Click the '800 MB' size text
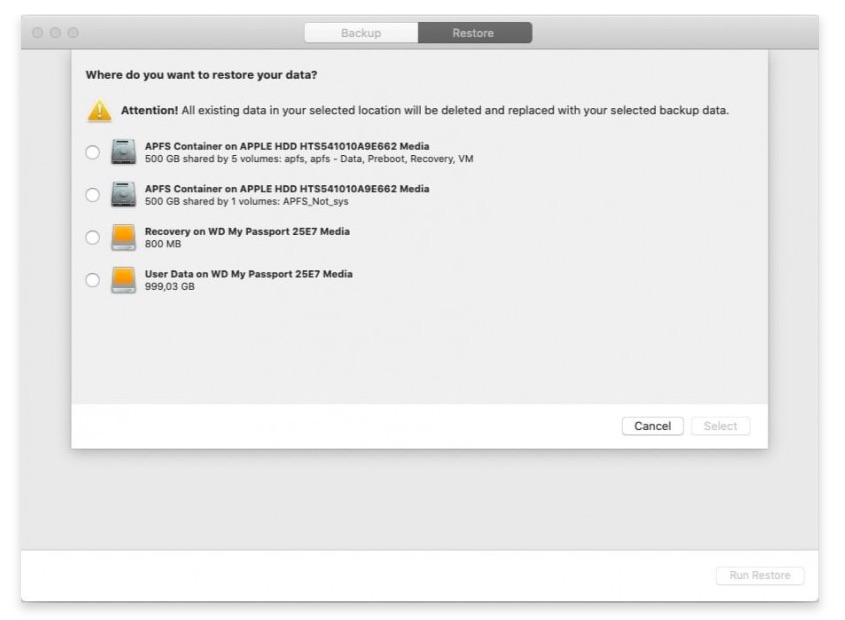This screenshot has width=845, height=620. point(163,244)
